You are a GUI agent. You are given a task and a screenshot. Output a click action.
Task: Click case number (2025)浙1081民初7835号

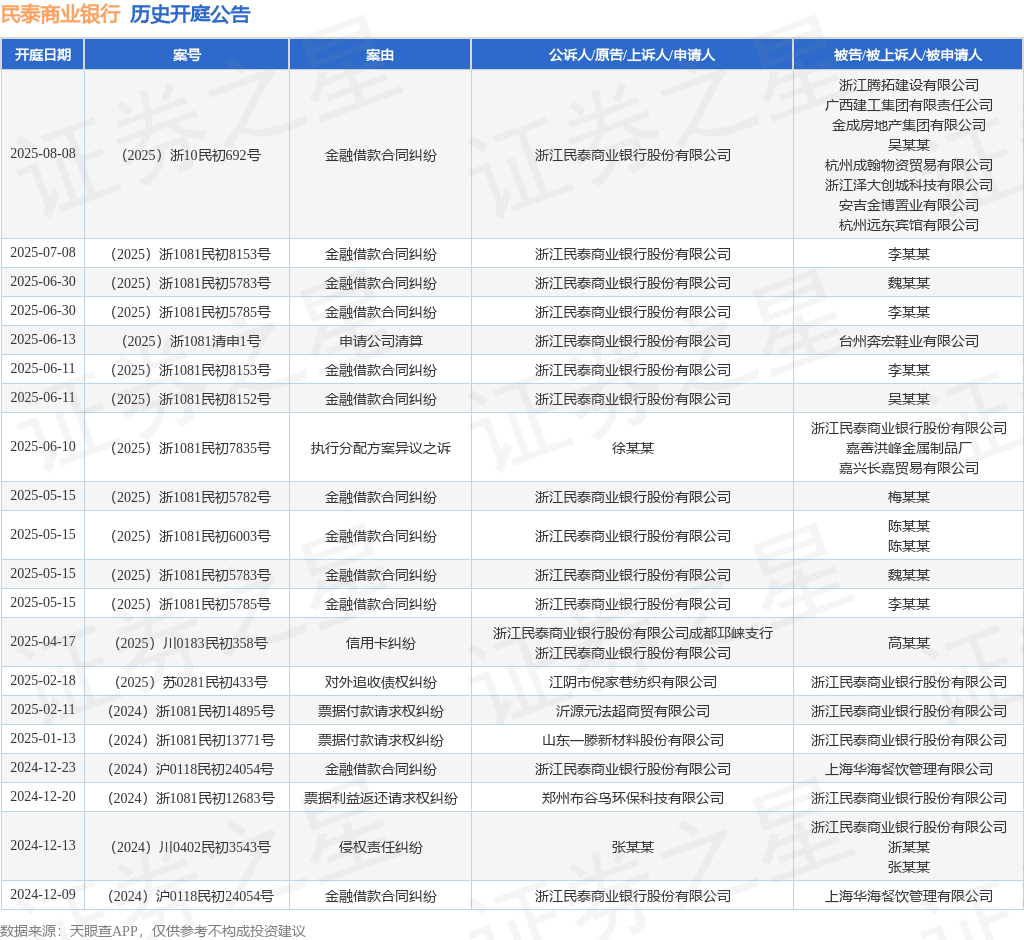[191, 448]
